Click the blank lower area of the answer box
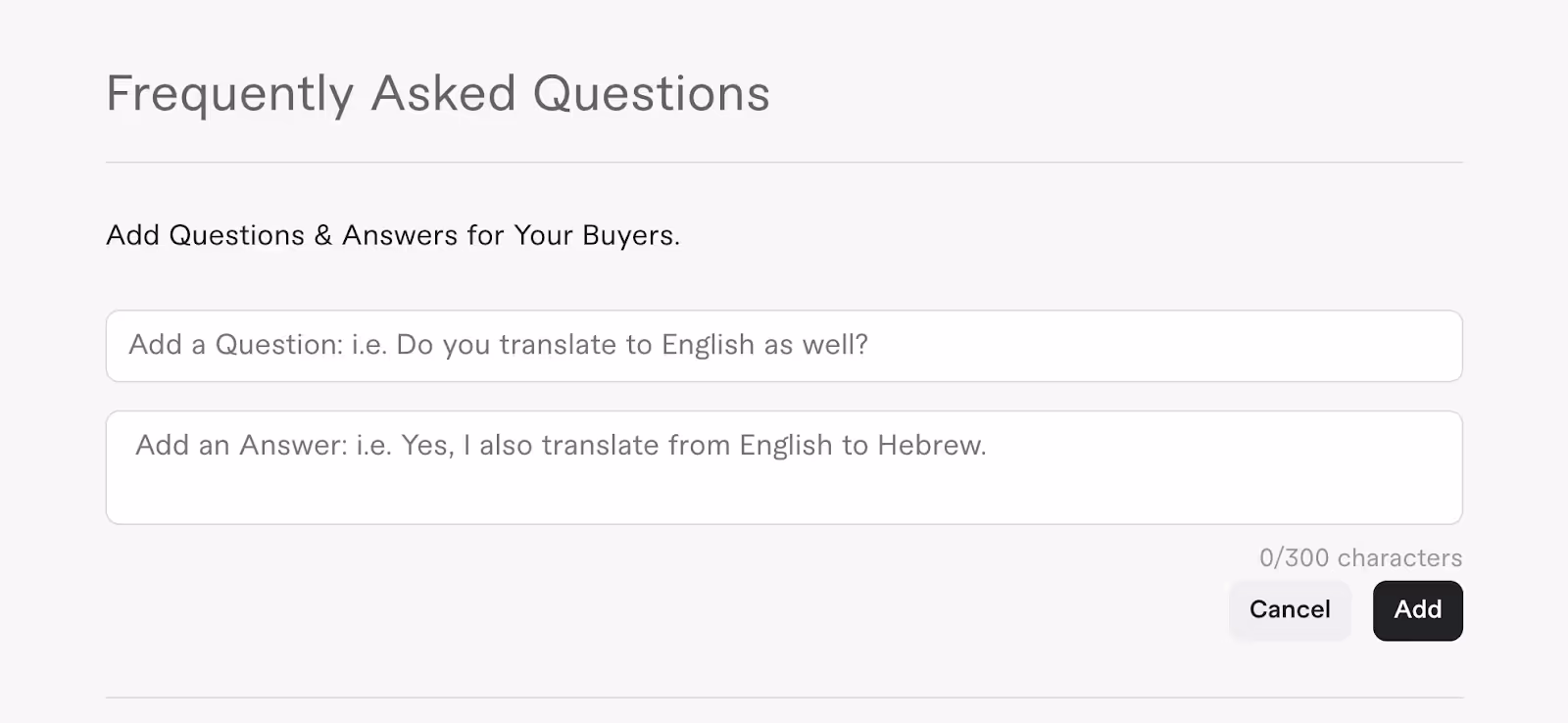This screenshot has width=1568, height=723. [784, 498]
